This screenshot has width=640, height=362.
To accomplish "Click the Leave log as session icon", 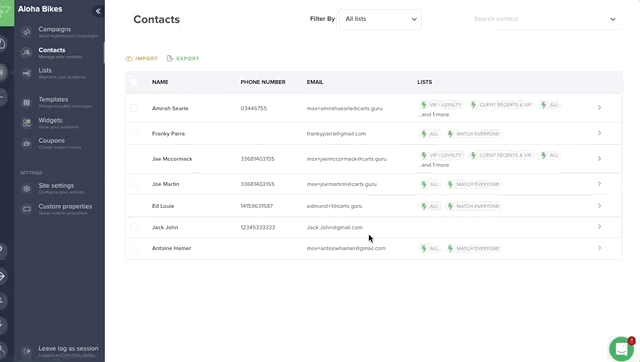I will coord(27,351).
